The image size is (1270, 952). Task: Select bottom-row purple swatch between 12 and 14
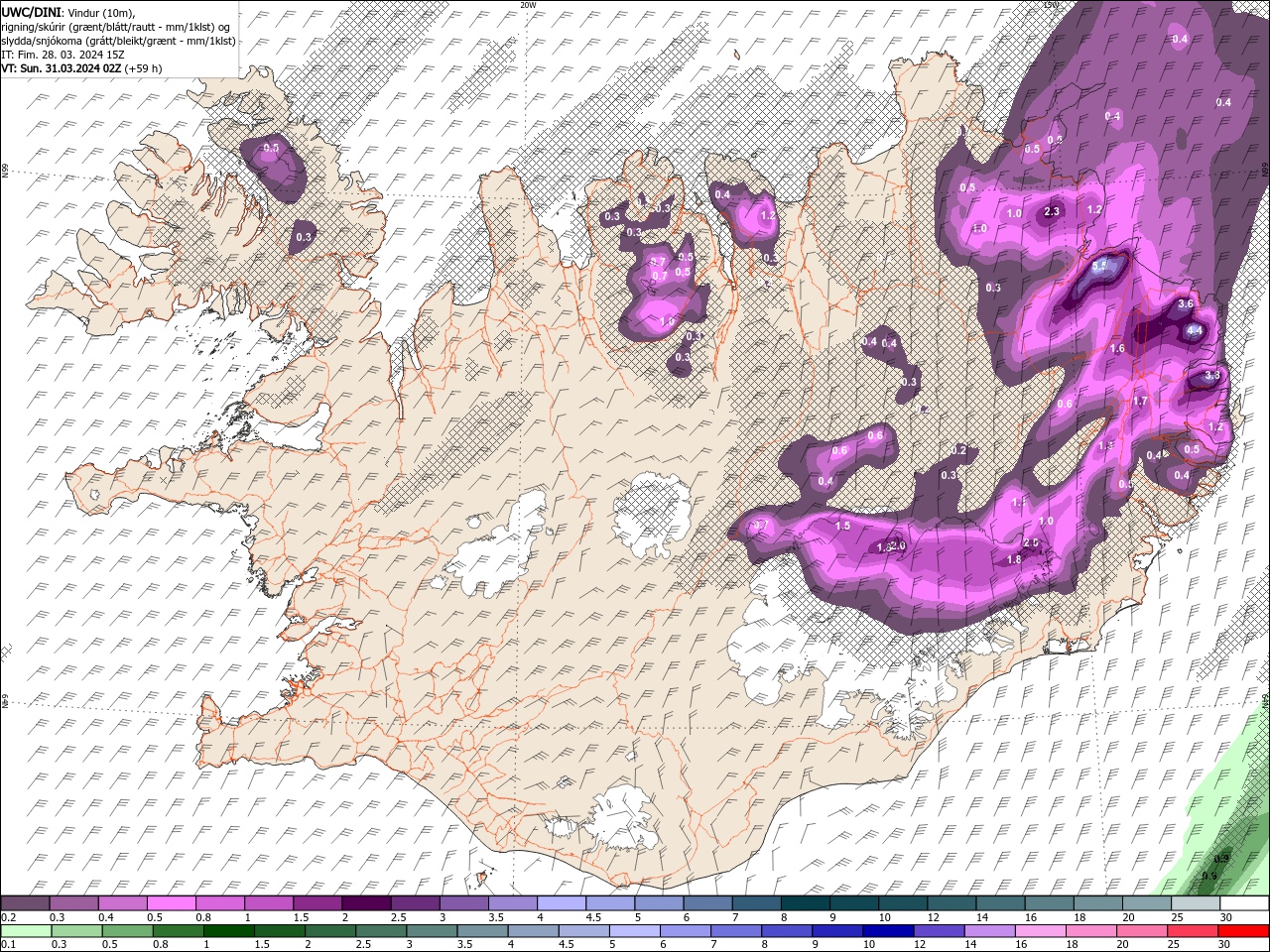[938, 931]
